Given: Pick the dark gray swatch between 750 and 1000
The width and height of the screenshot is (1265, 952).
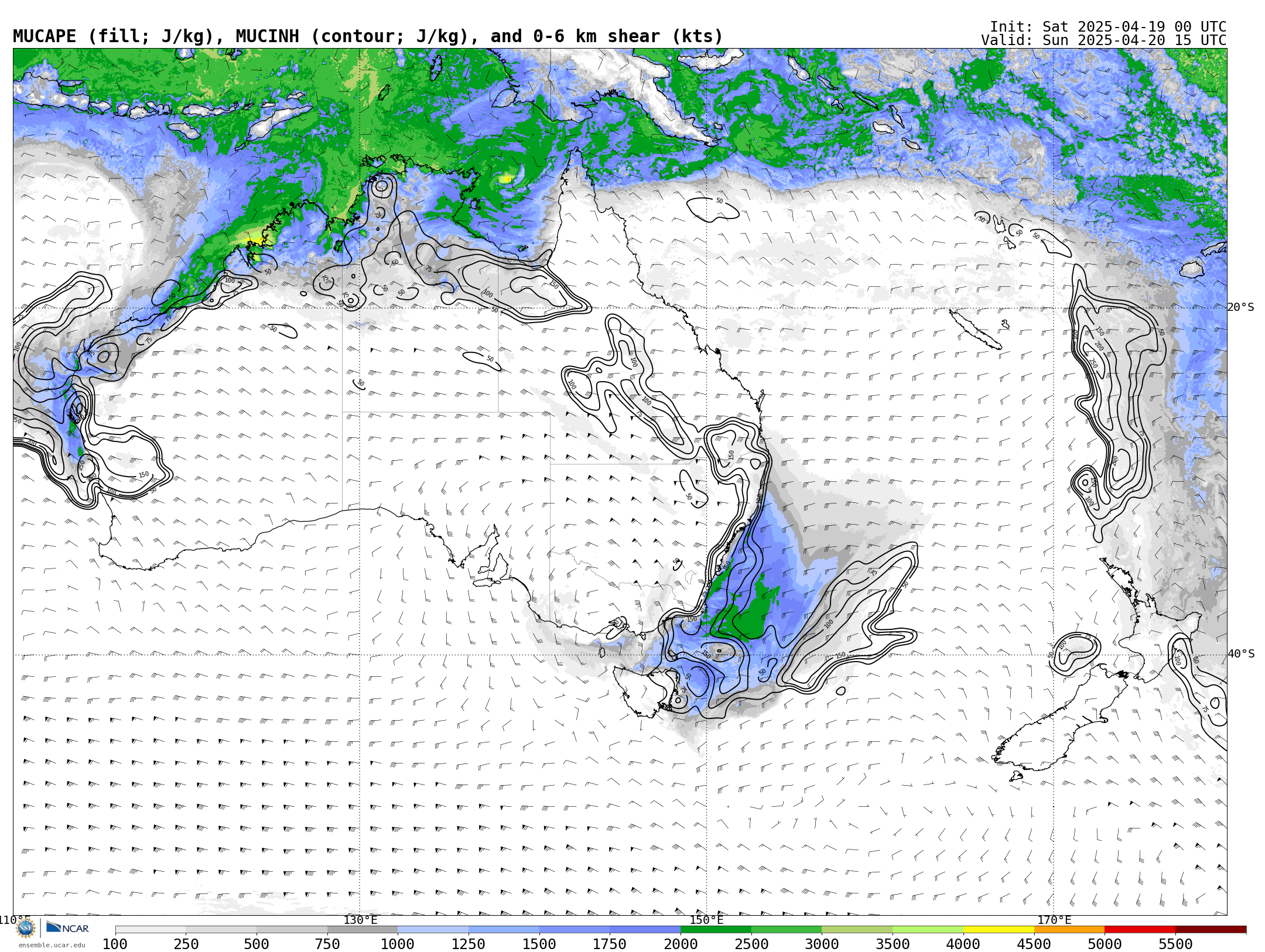Looking at the screenshot, I should pos(363,929).
